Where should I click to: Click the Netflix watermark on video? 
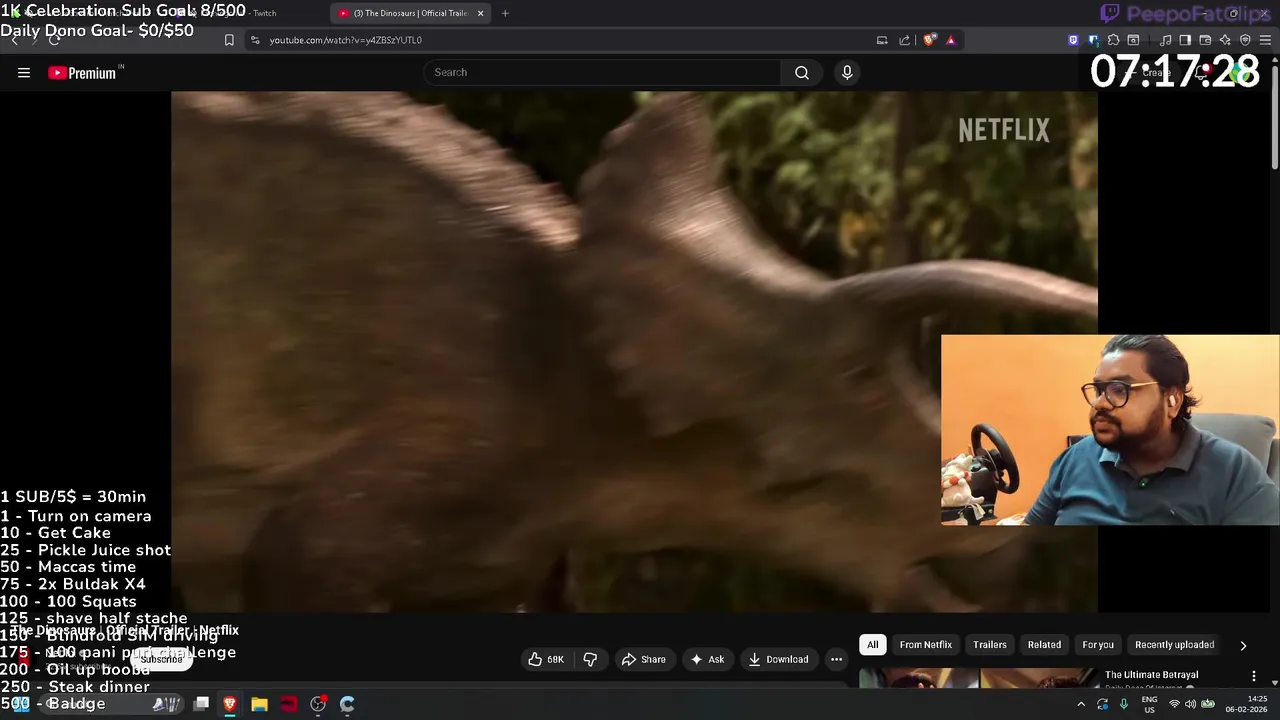pos(1004,130)
